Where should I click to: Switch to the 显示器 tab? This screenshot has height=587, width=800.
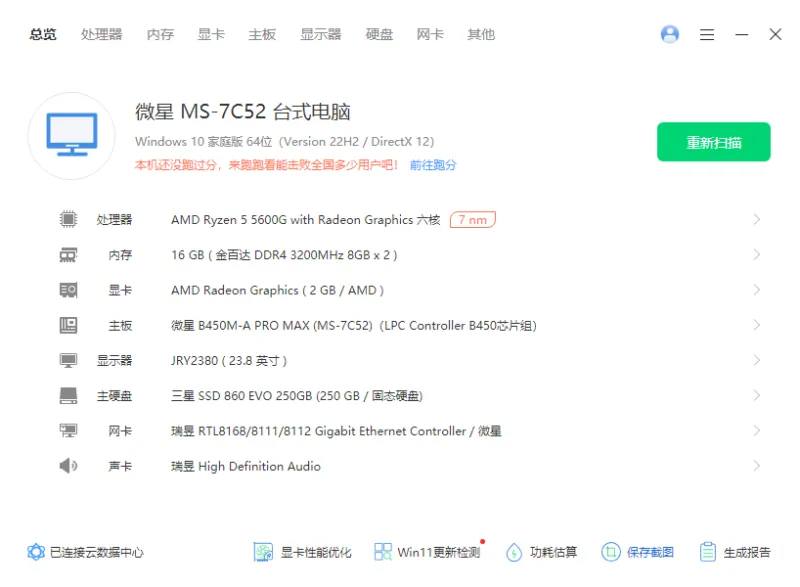(x=320, y=34)
